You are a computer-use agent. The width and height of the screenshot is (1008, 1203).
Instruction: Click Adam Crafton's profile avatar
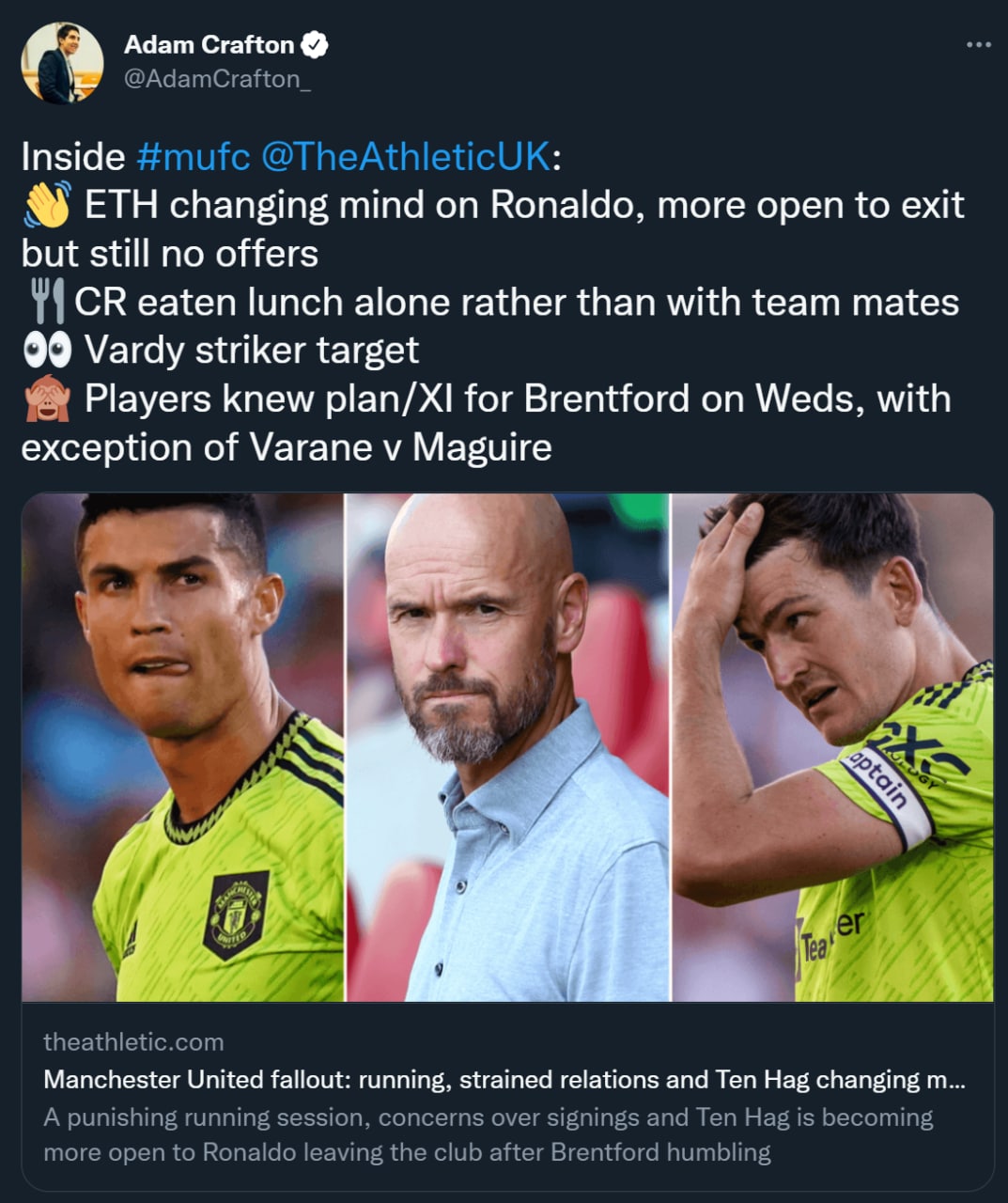[62, 62]
